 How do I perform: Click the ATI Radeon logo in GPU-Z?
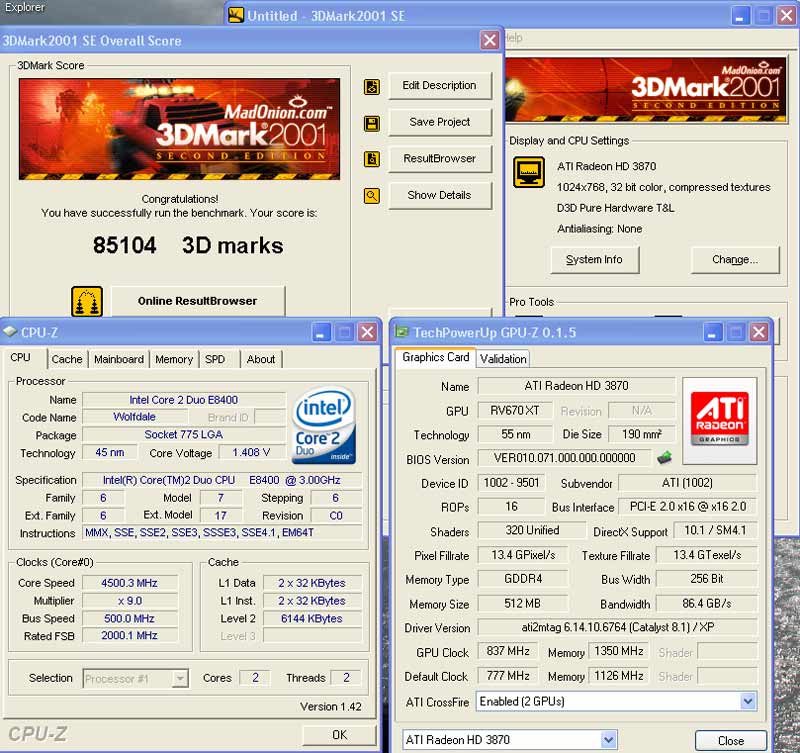click(719, 419)
